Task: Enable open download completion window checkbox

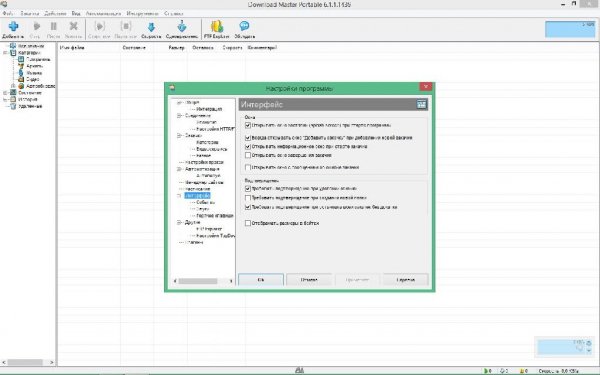Action: (248, 155)
